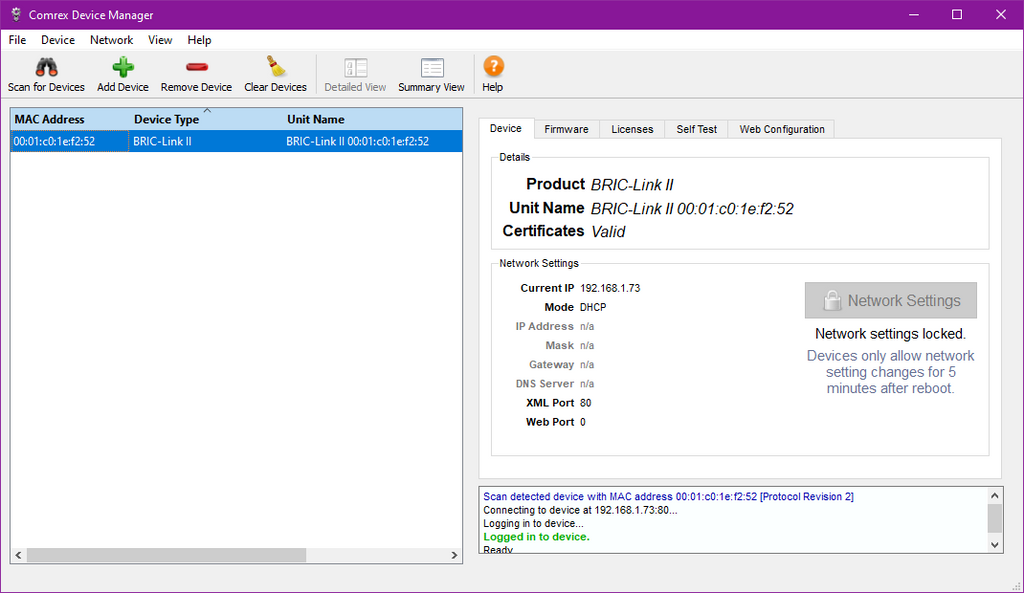This screenshot has height=593, width=1024.
Task: Open the Network menu
Action: (112, 40)
